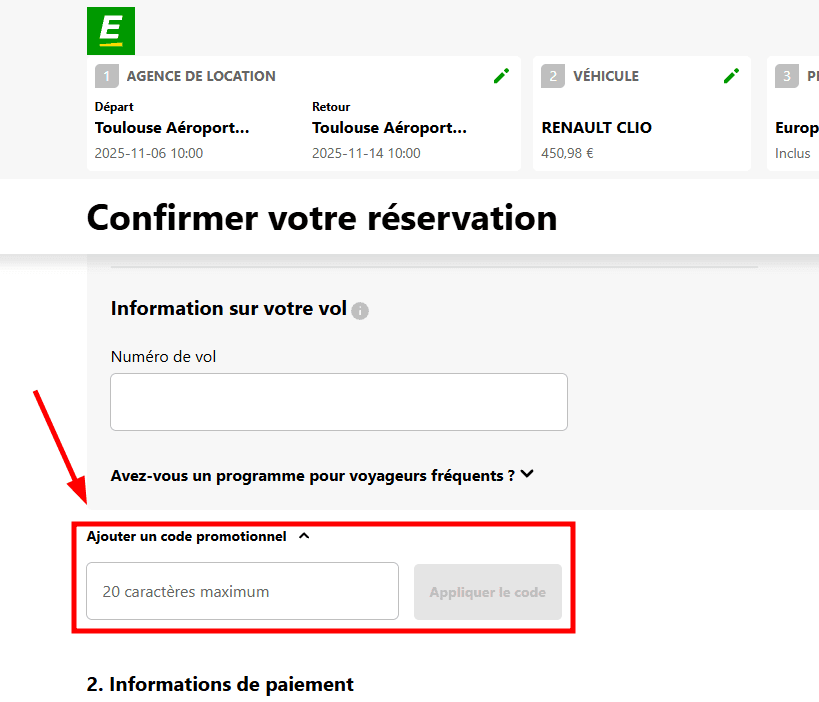
Task: Select the AGENCE DE LOCATION step title
Action: click(201, 76)
